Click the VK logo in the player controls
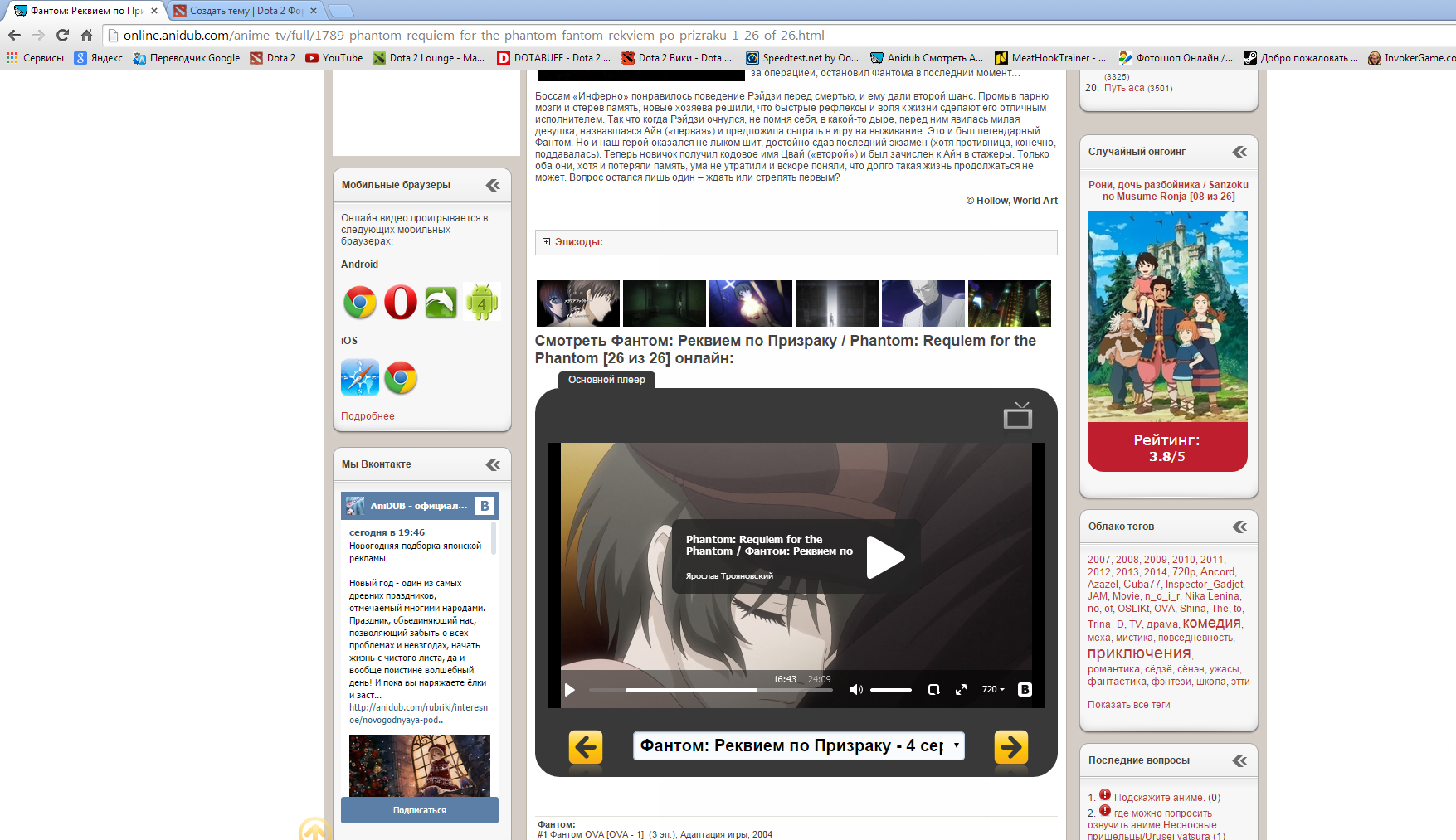The width and height of the screenshot is (1456, 840). point(1025,689)
